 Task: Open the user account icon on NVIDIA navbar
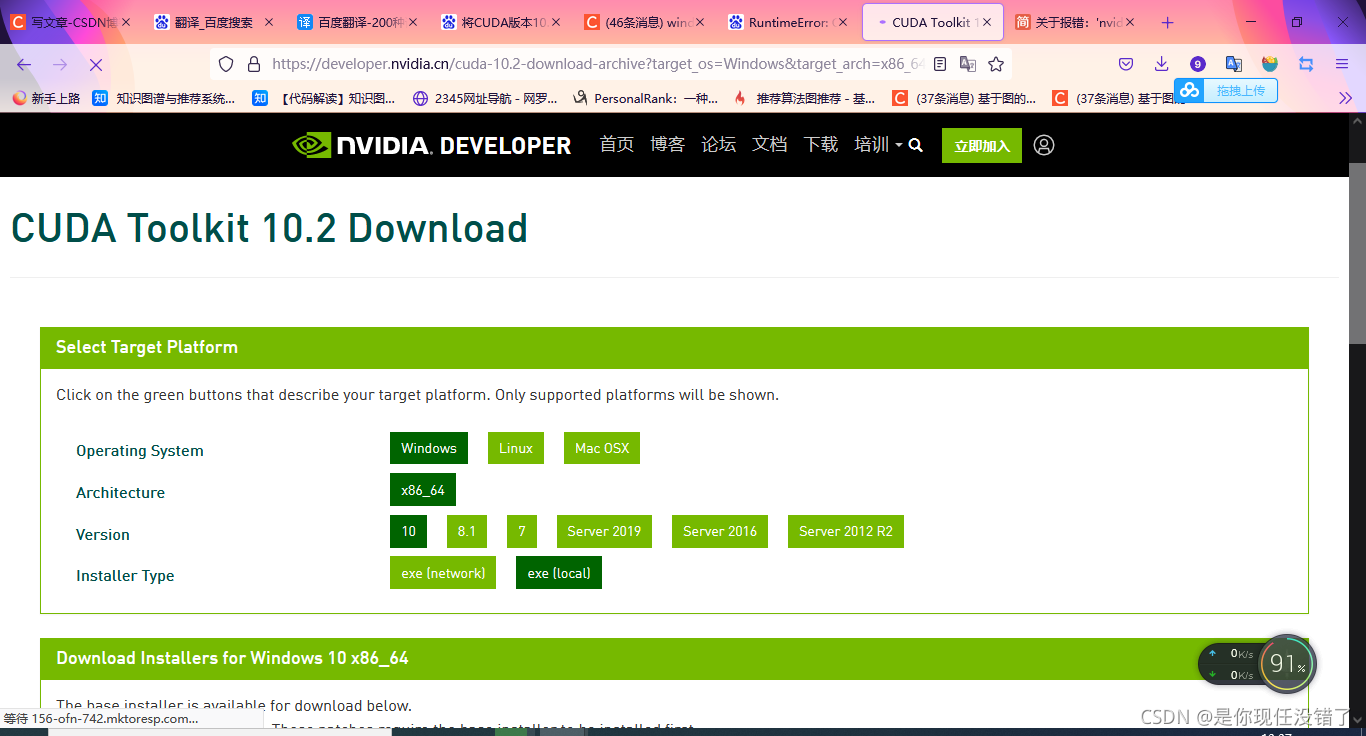(1044, 145)
